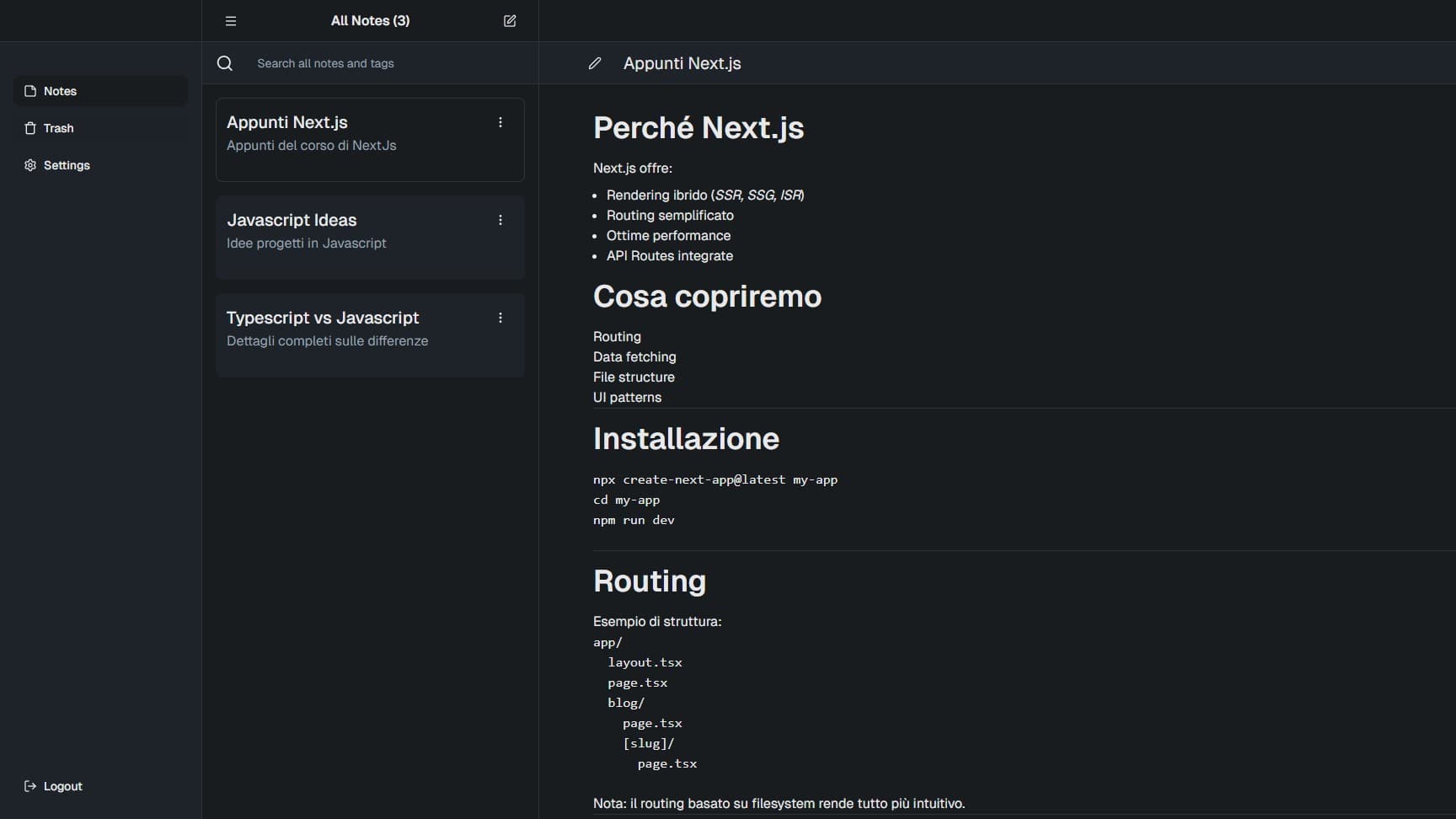Click the Logout icon at bottom left
The image size is (1456, 819).
30,786
